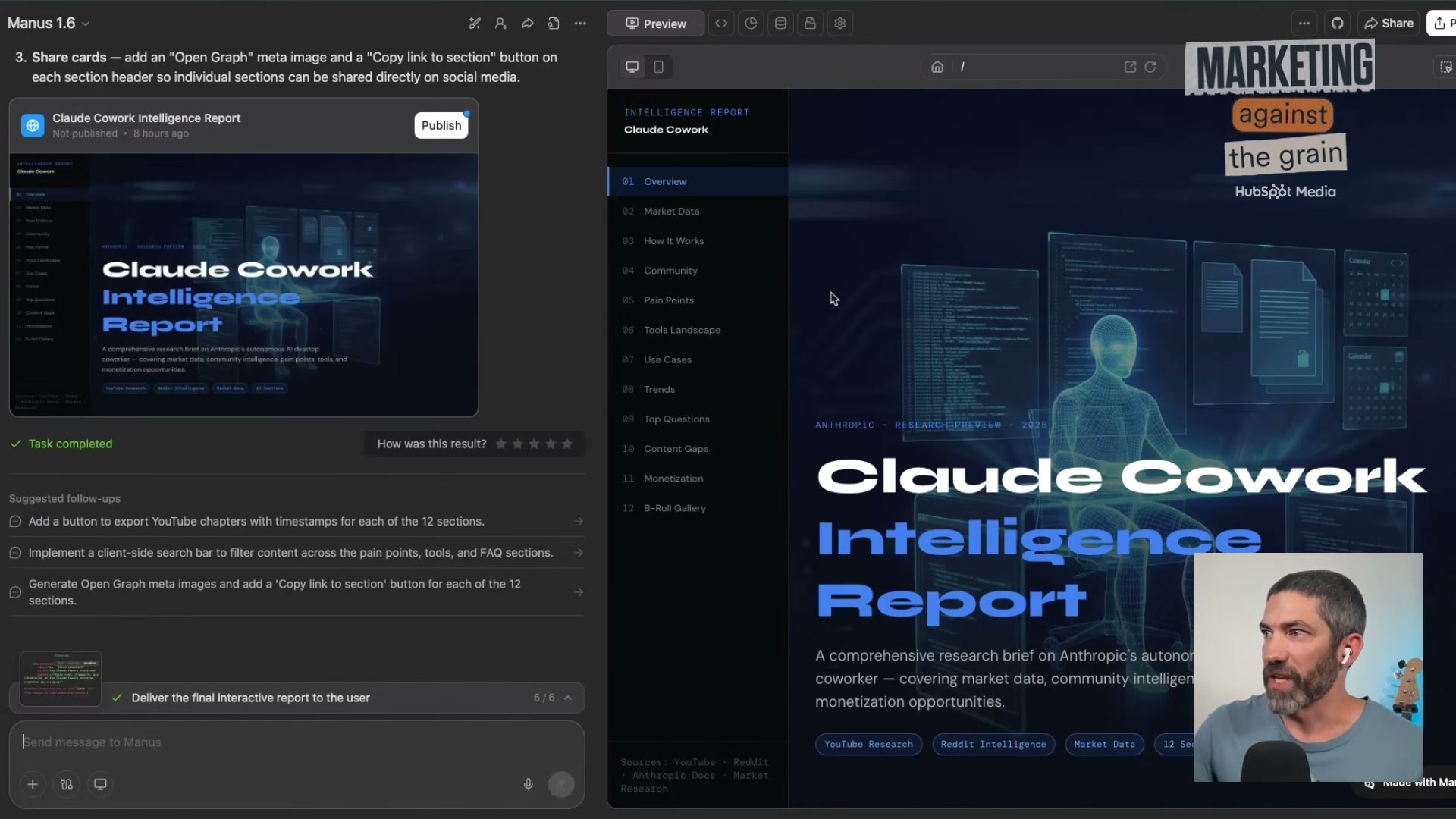
Task: Open the preview toolbar more options menu
Action: pos(1304,24)
